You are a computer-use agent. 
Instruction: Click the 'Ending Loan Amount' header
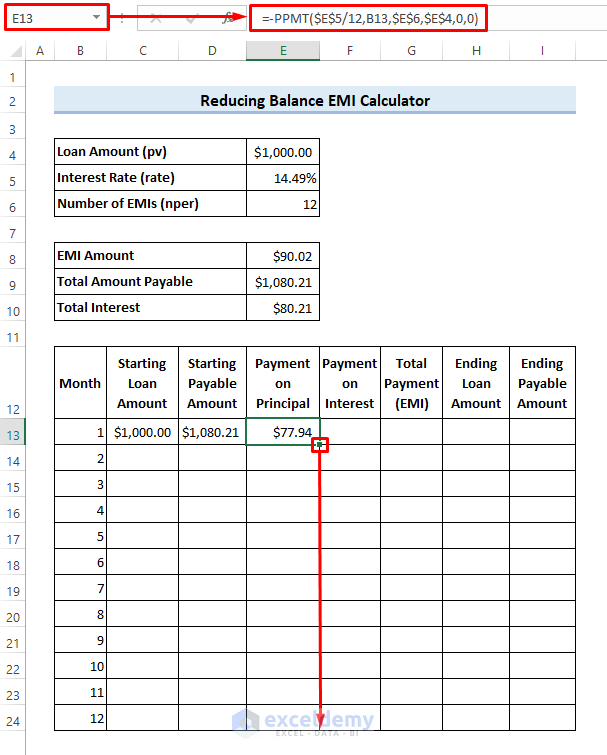476,383
